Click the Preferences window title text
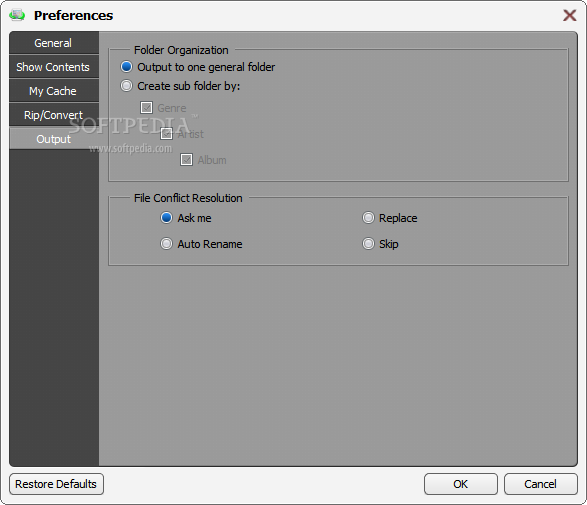The image size is (587, 505). pyautogui.click(x=73, y=15)
